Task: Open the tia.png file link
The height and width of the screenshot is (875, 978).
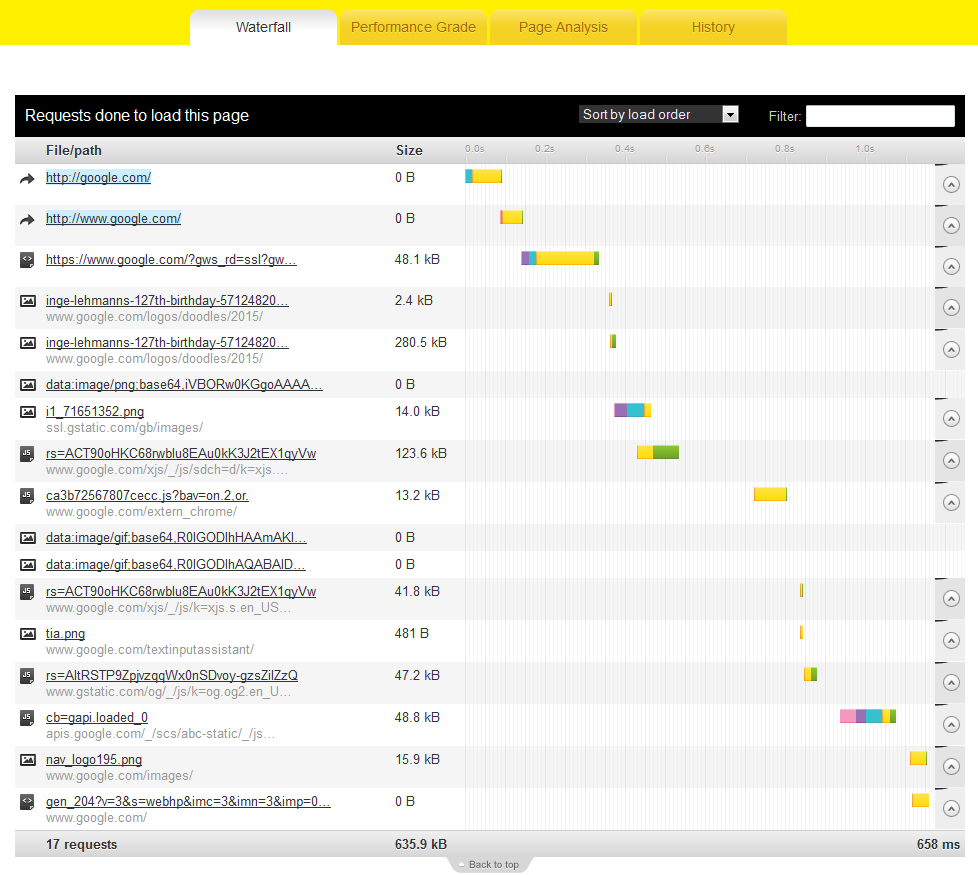Action: [x=65, y=633]
